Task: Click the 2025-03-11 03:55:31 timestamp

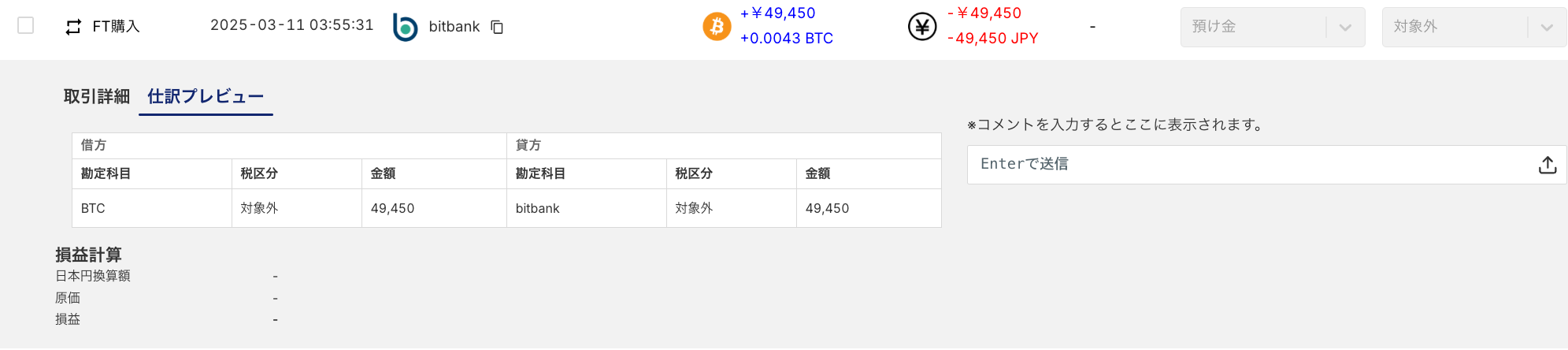Action: (x=291, y=25)
